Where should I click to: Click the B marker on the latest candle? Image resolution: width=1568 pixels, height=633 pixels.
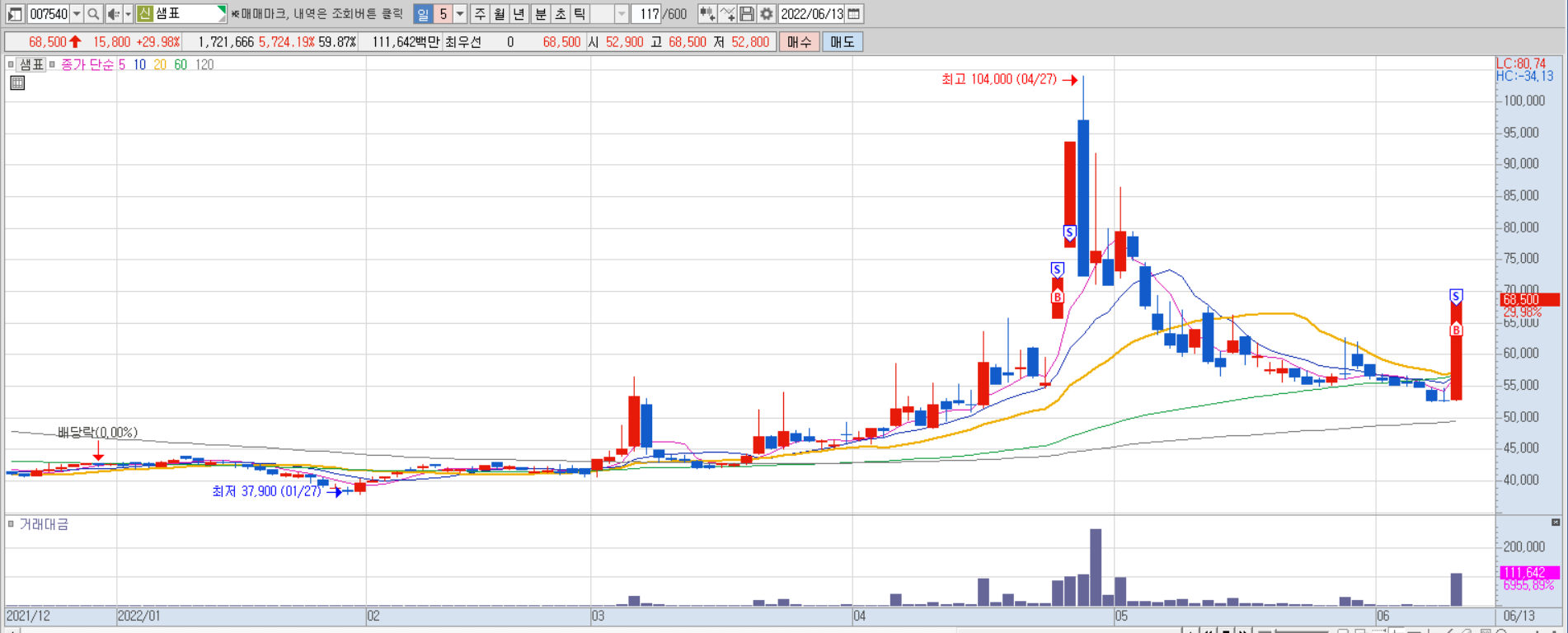coord(1456,330)
